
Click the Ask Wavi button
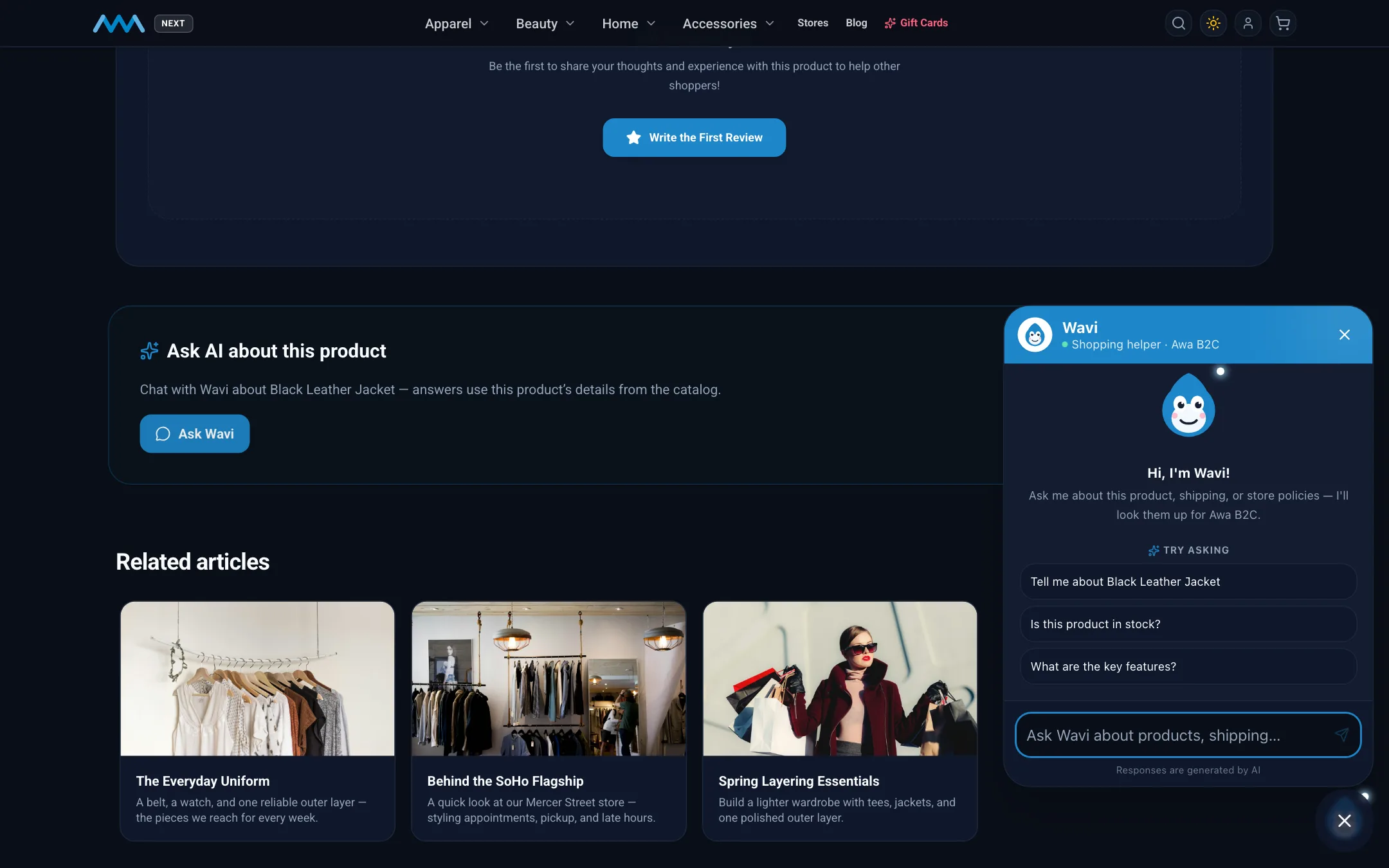pyautogui.click(x=194, y=434)
